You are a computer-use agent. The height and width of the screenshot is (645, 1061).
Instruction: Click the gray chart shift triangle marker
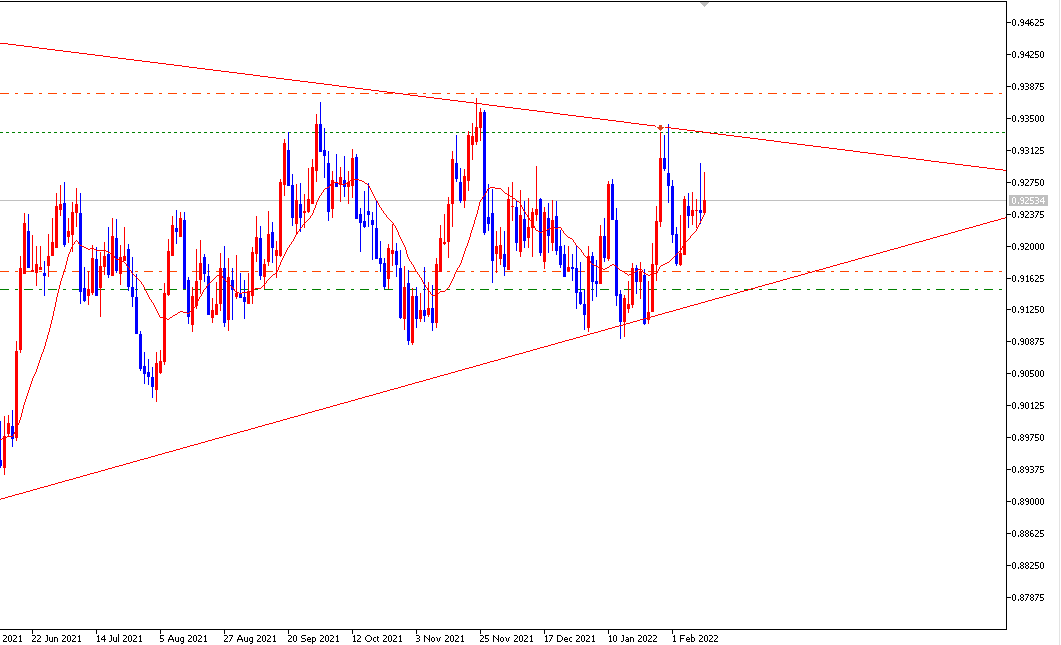click(x=704, y=4)
